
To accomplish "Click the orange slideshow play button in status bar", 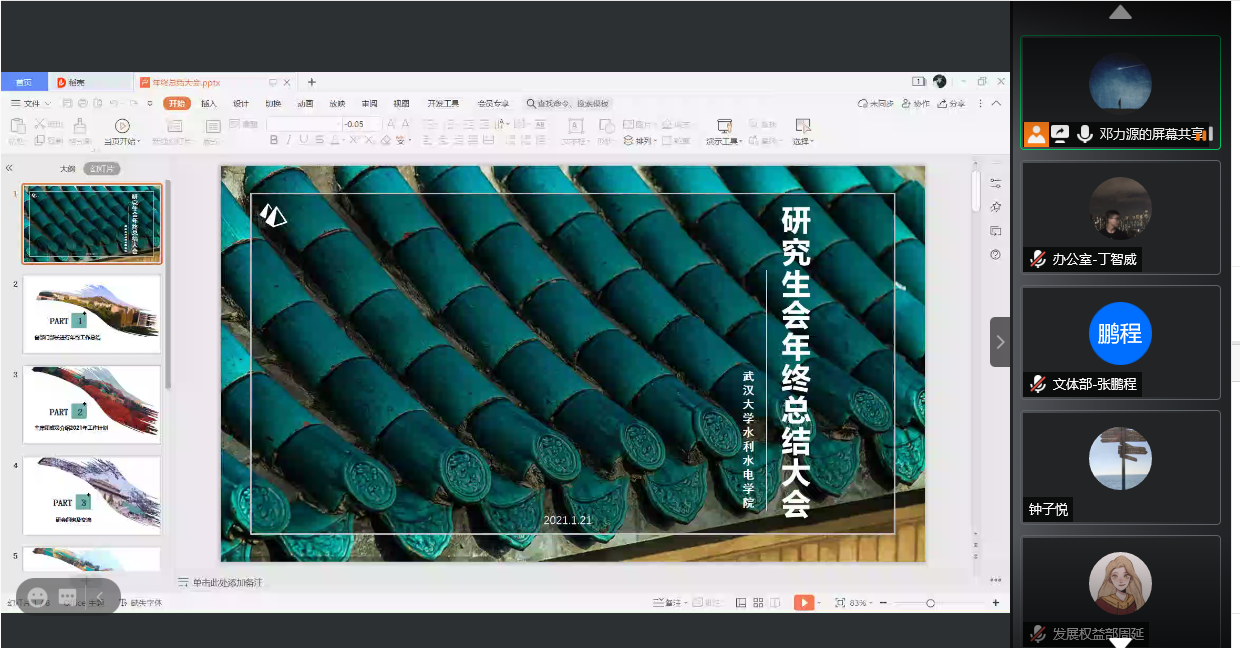I will tap(803, 602).
